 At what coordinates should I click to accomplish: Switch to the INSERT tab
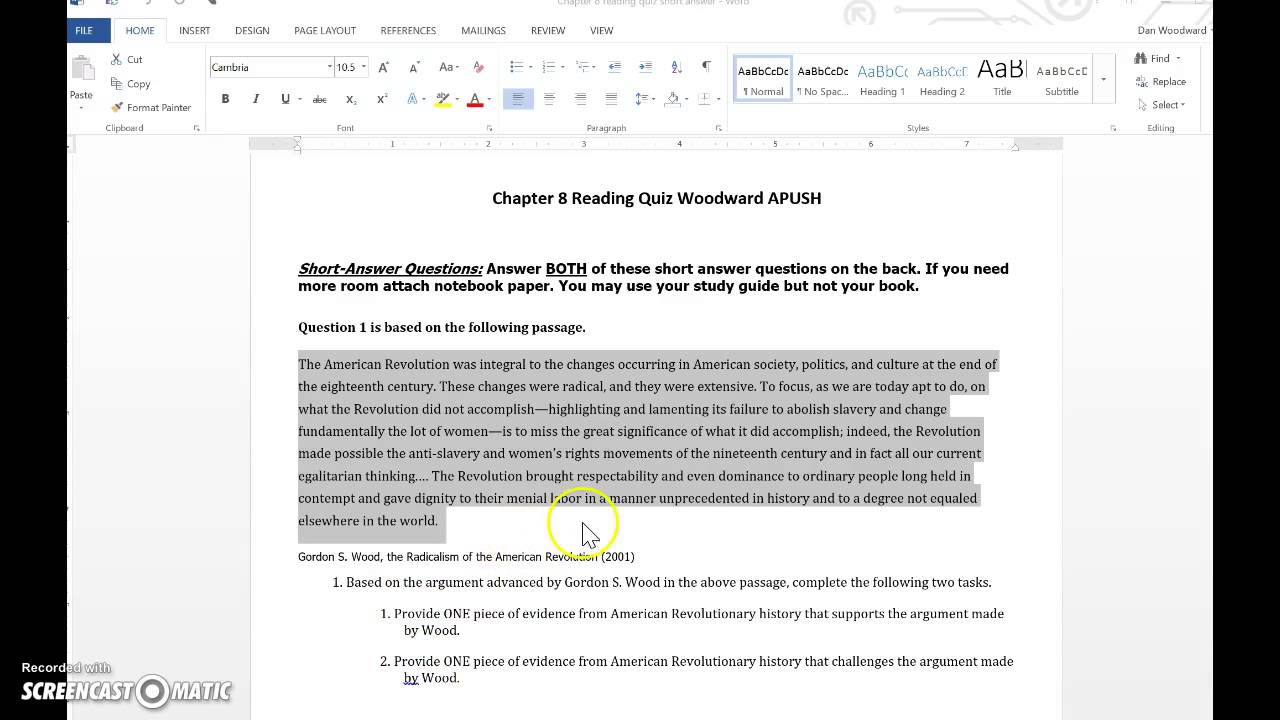194,30
